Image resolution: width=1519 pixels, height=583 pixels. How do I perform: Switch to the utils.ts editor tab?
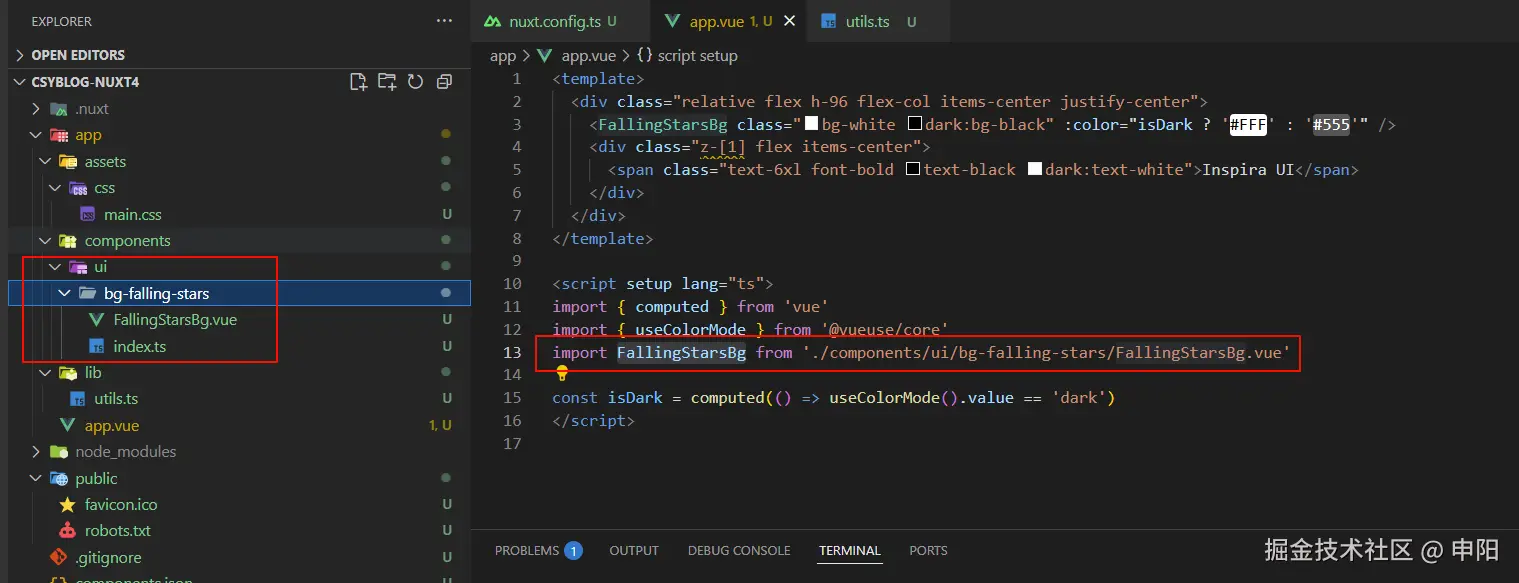click(867, 21)
